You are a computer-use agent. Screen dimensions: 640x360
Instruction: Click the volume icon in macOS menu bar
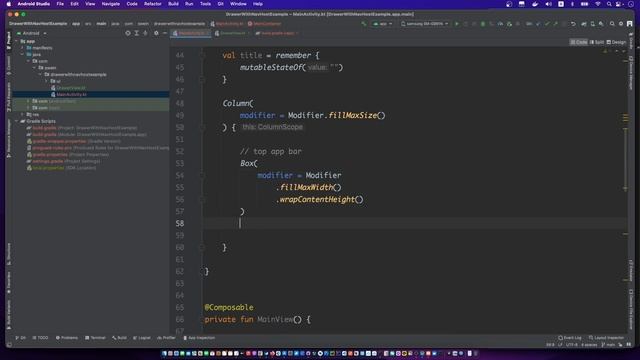click(548, 4)
